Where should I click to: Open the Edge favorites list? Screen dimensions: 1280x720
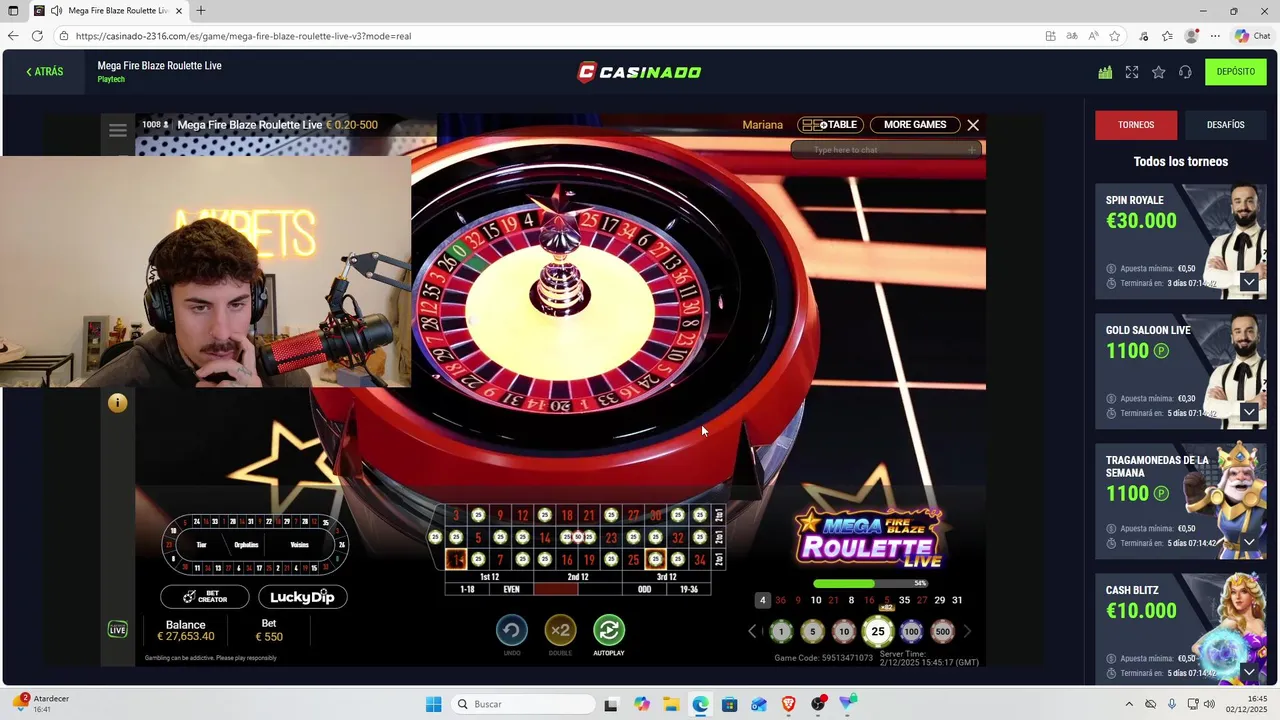(1167, 36)
